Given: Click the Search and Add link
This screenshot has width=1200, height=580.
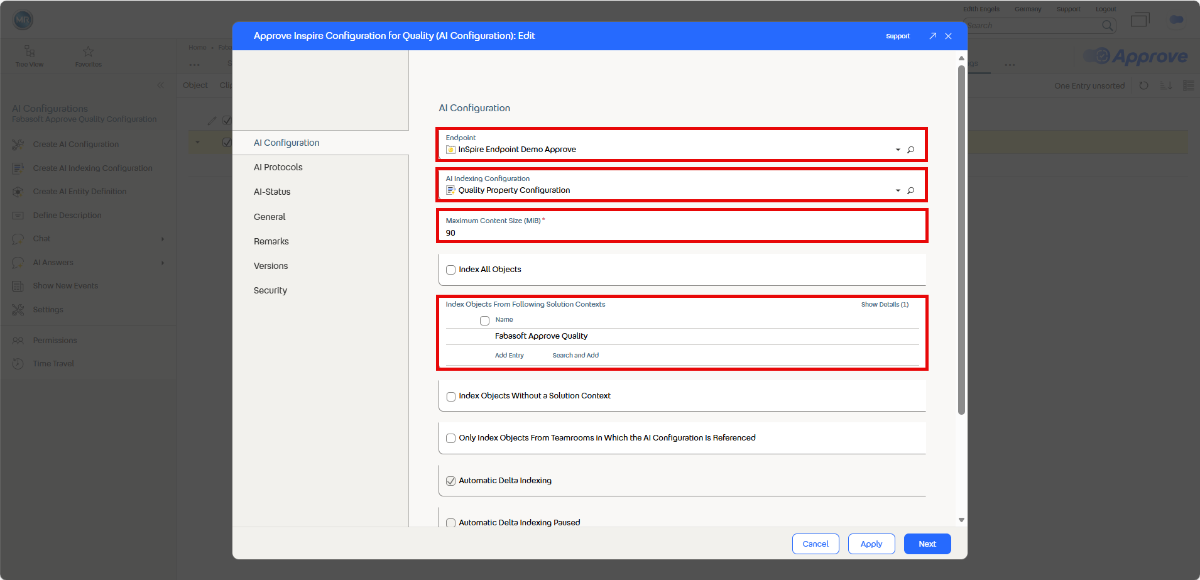Looking at the screenshot, I should point(575,355).
